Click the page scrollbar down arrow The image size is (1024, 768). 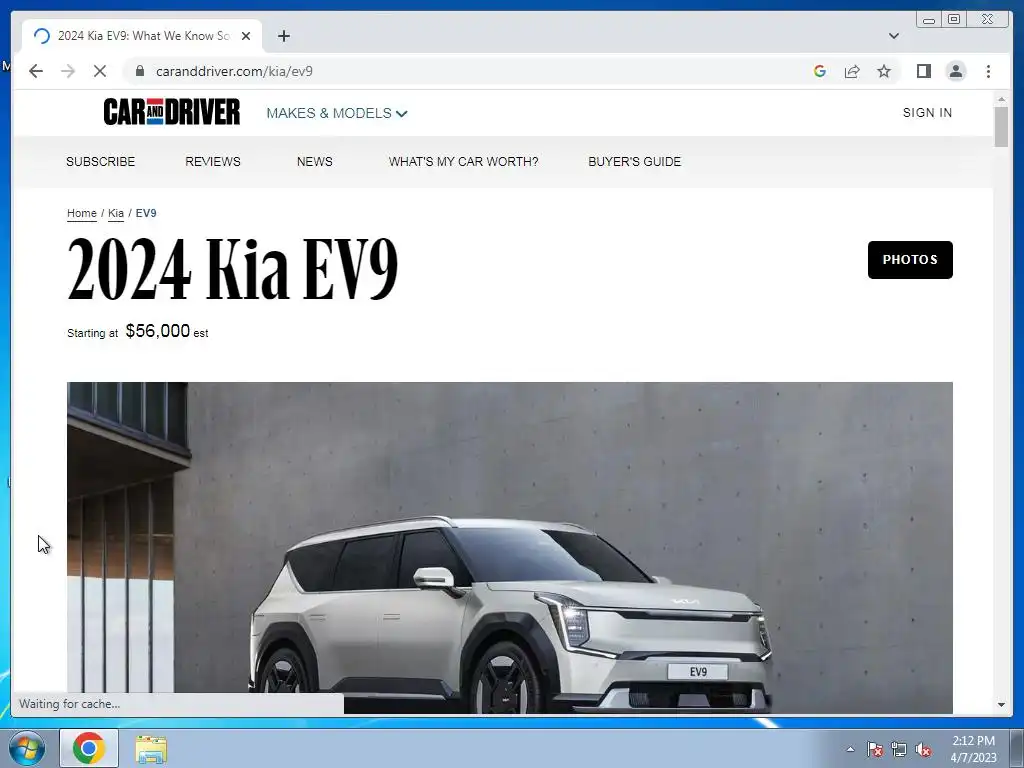pyautogui.click(x=1001, y=705)
